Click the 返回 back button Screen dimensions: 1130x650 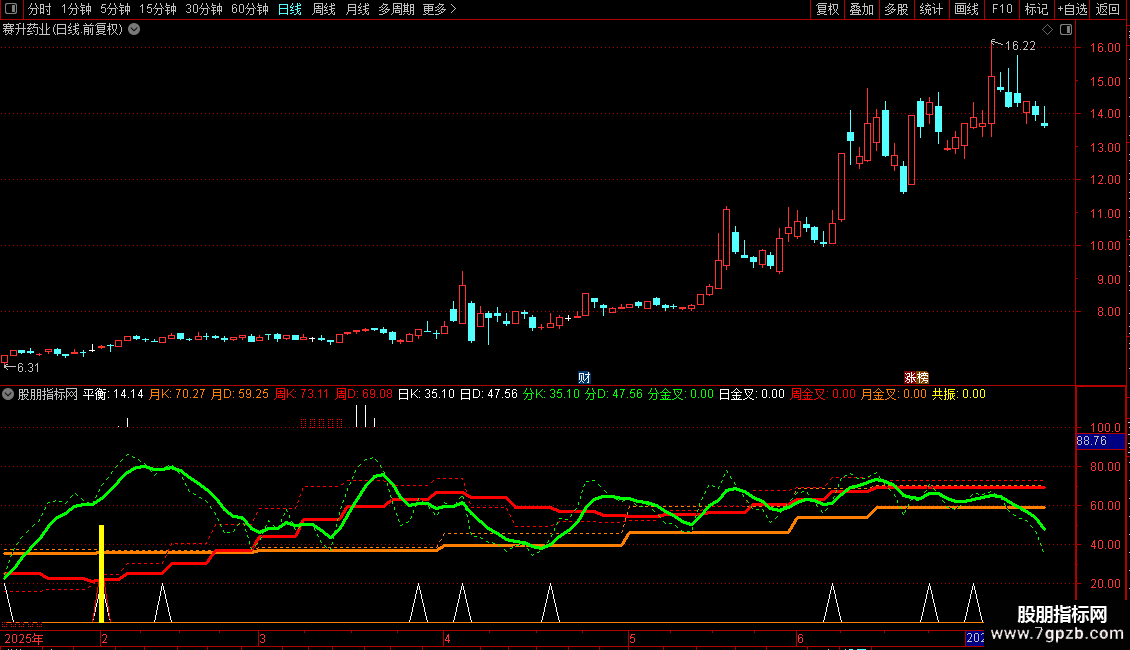[x=1108, y=9]
